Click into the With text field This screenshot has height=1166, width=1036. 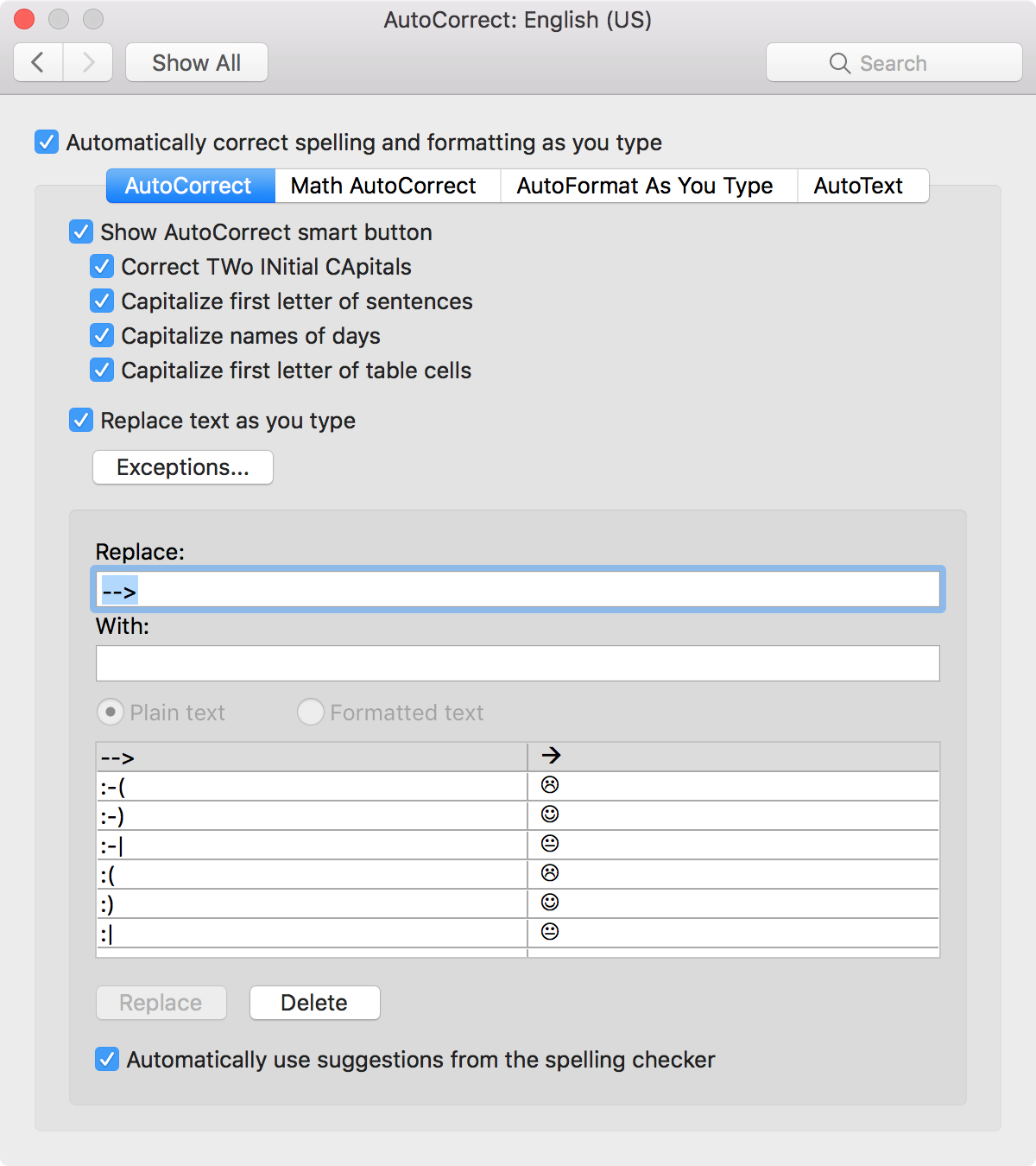pos(518,663)
